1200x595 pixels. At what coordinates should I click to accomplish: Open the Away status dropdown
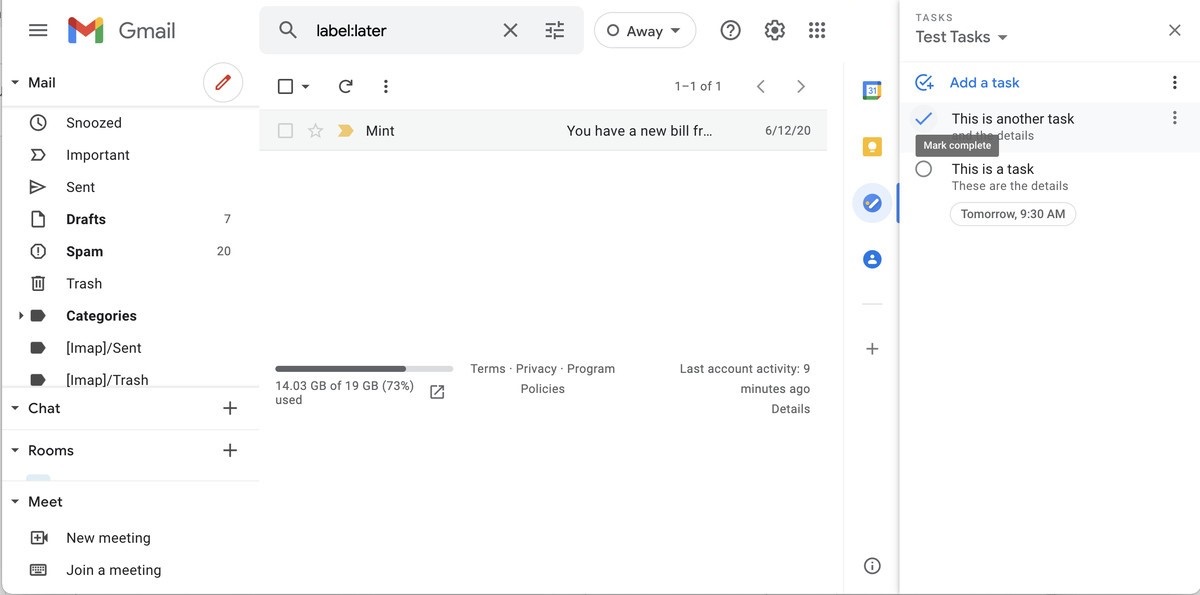[645, 31]
